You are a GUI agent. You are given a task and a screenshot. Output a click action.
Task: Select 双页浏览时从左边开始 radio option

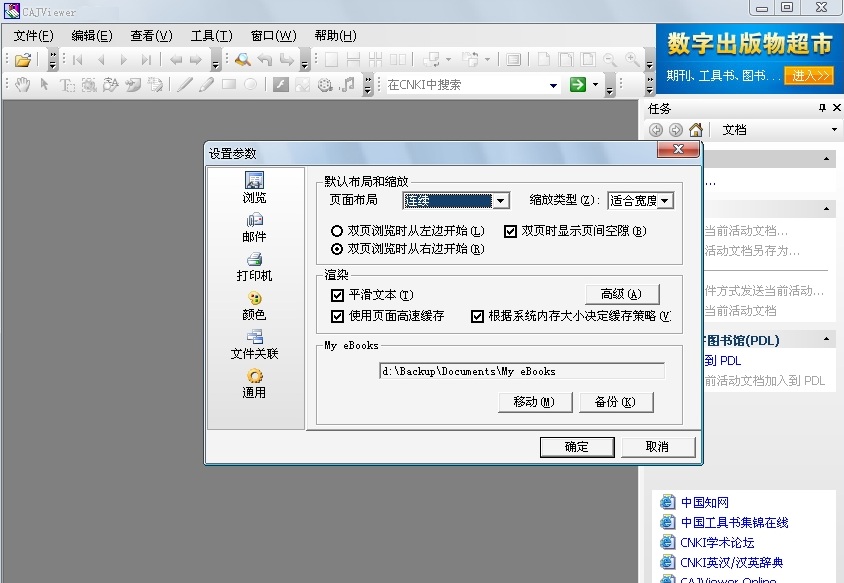(x=337, y=231)
